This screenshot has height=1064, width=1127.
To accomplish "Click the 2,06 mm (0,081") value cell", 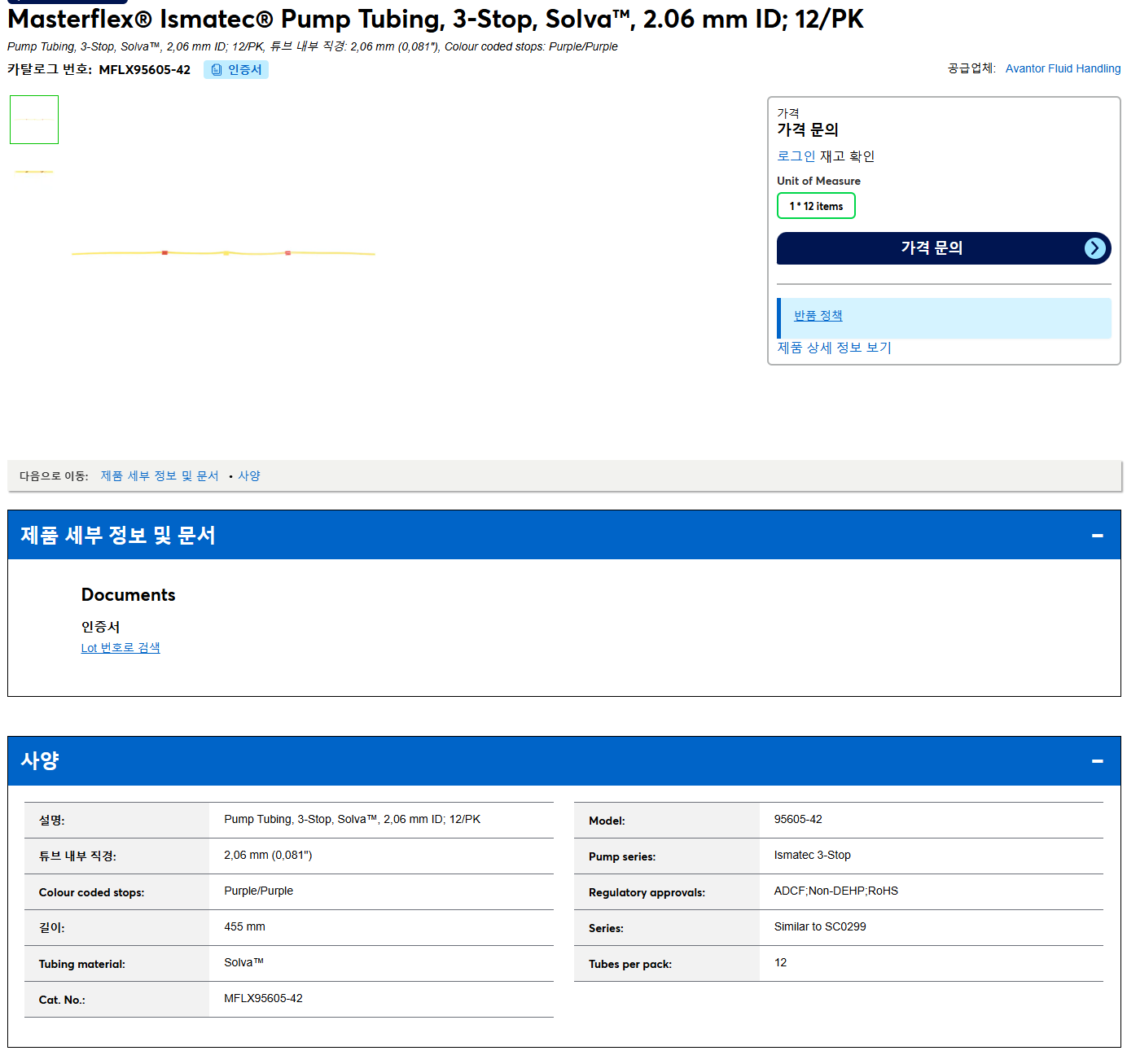I will tap(268, 855).
